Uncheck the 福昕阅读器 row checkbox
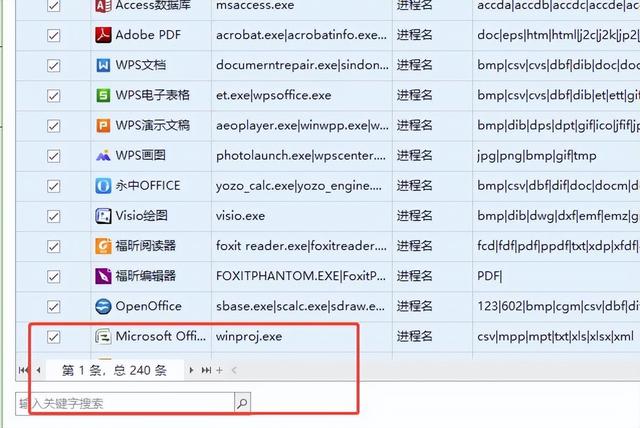The width and height of the screenshot is (640, 428). point(53,246)
